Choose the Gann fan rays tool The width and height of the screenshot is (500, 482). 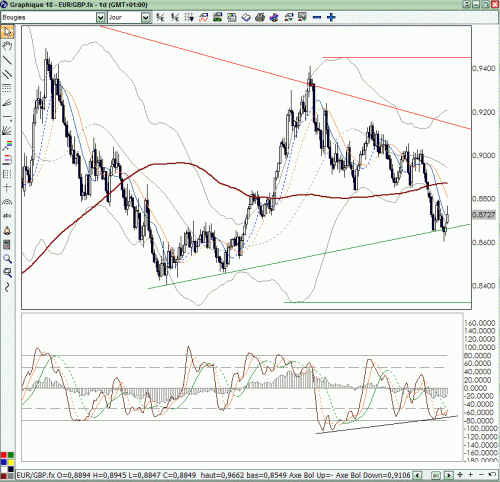coord(7,131)
